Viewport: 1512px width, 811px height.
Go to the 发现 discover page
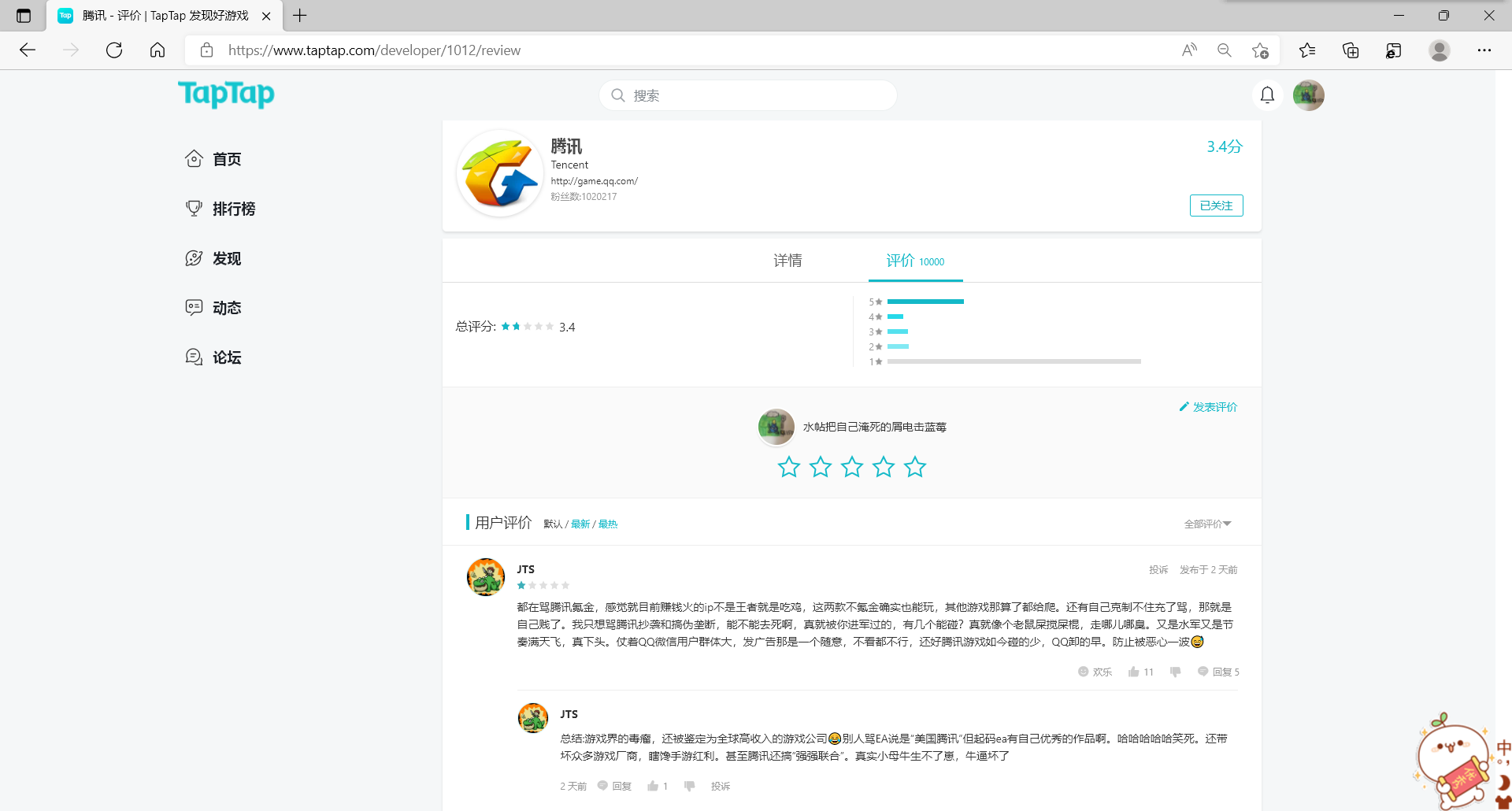pos(213,258)
